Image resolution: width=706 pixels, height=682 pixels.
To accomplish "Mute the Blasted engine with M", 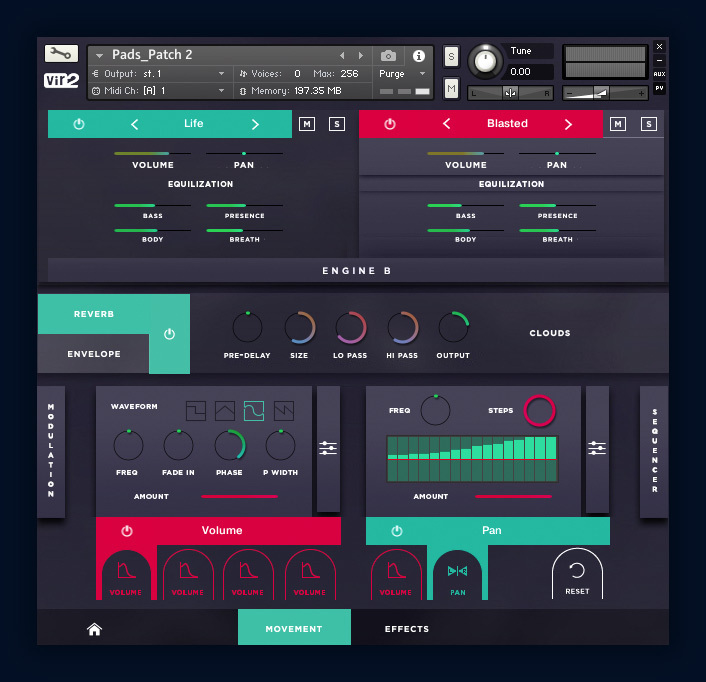I will click(618, 124).
